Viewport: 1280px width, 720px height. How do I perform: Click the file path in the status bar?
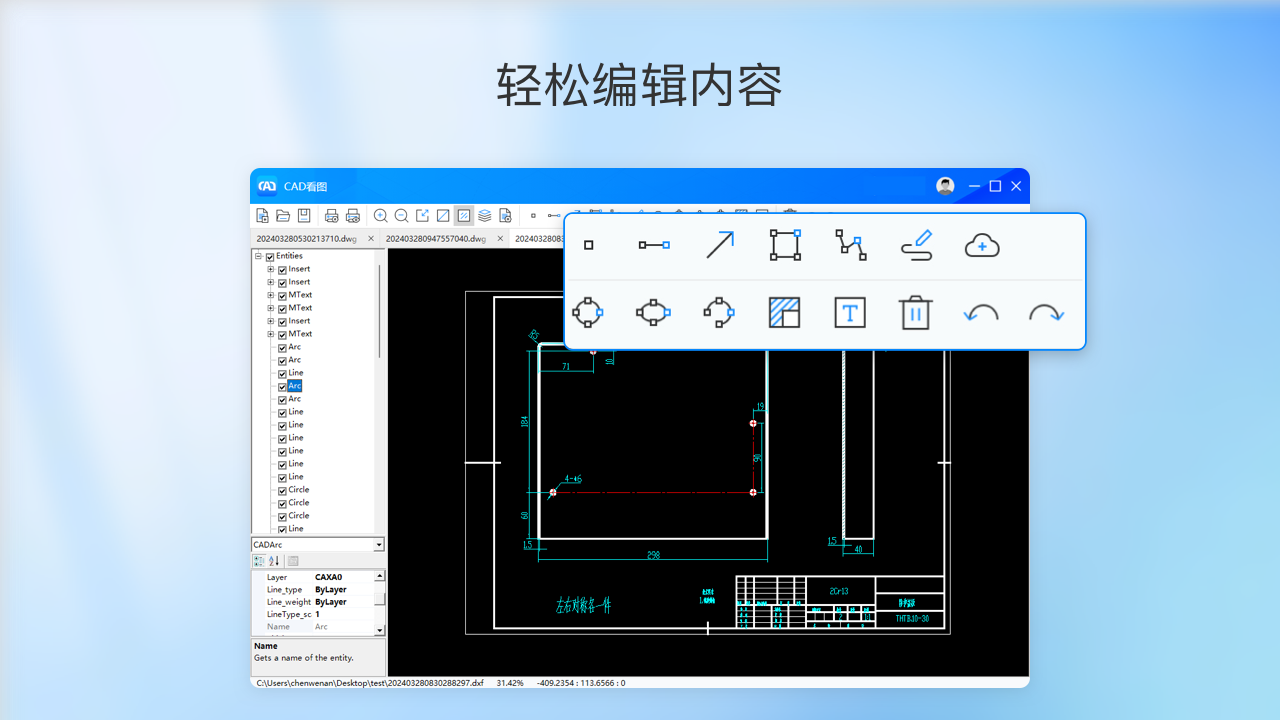tap(370, 683)
